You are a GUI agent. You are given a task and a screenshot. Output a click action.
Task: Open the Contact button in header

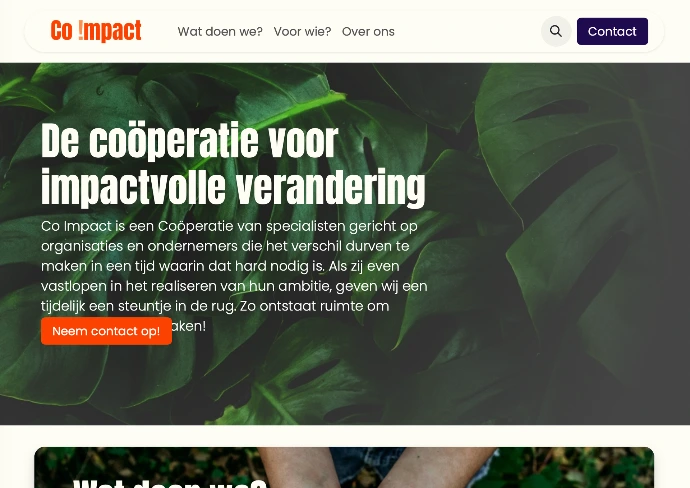[612, 31]
